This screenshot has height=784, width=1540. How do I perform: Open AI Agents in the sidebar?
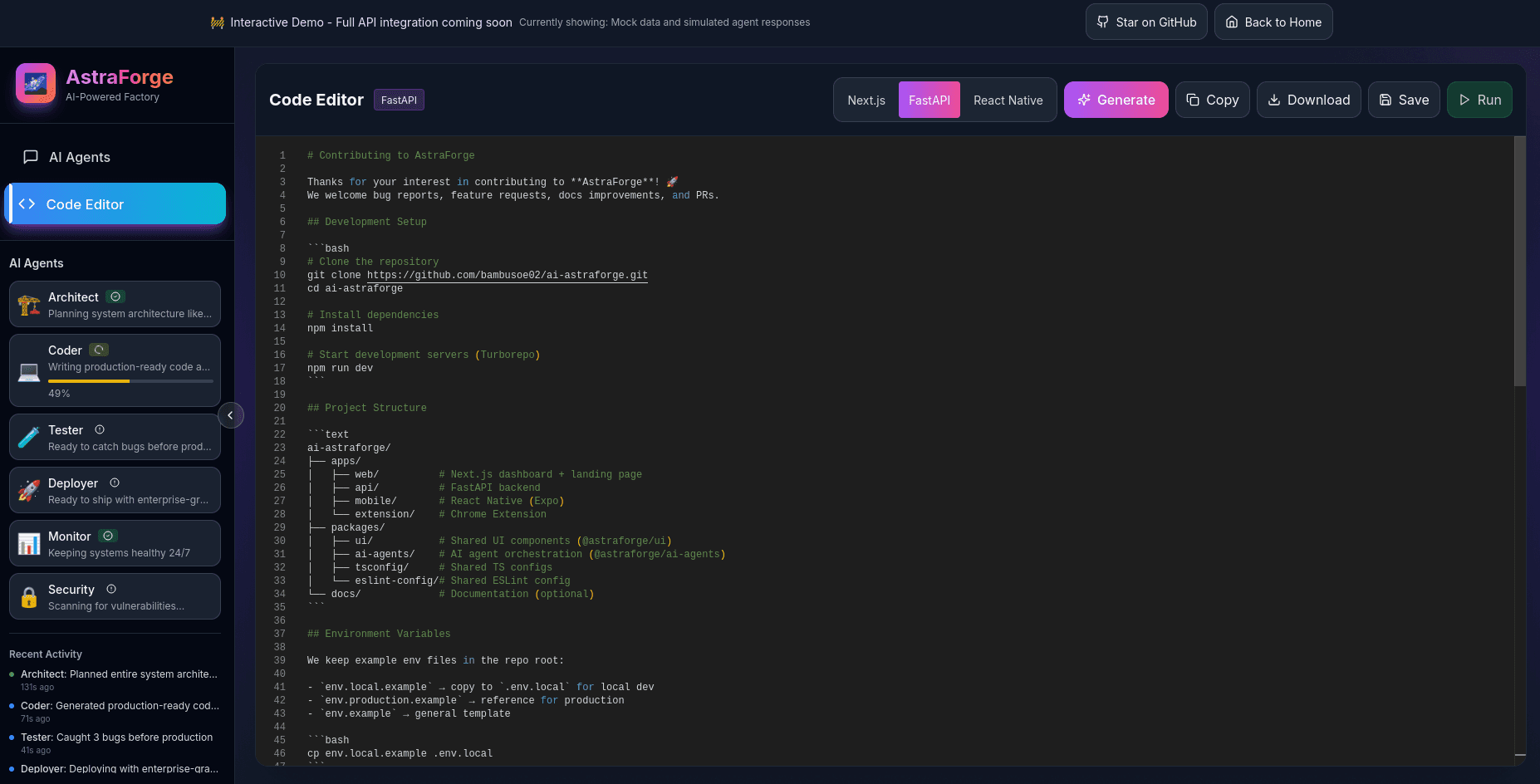[115, 157]
